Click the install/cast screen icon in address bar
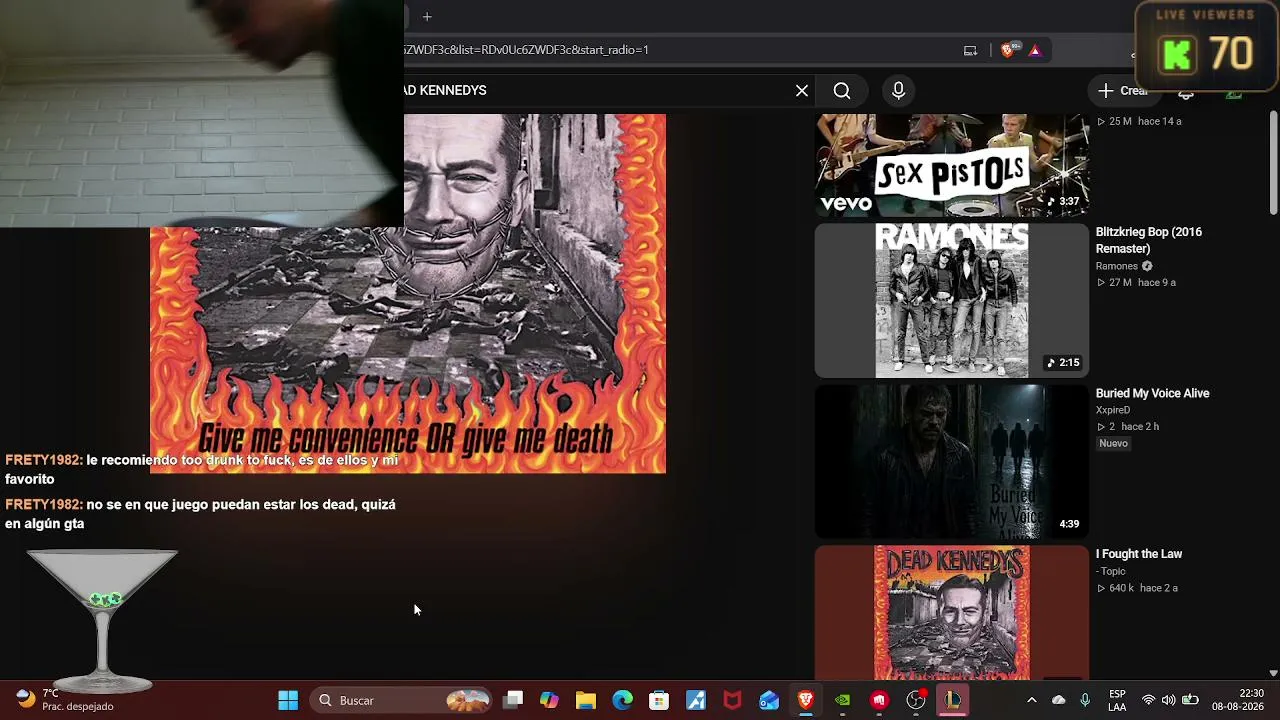 [x=970, y=50]
